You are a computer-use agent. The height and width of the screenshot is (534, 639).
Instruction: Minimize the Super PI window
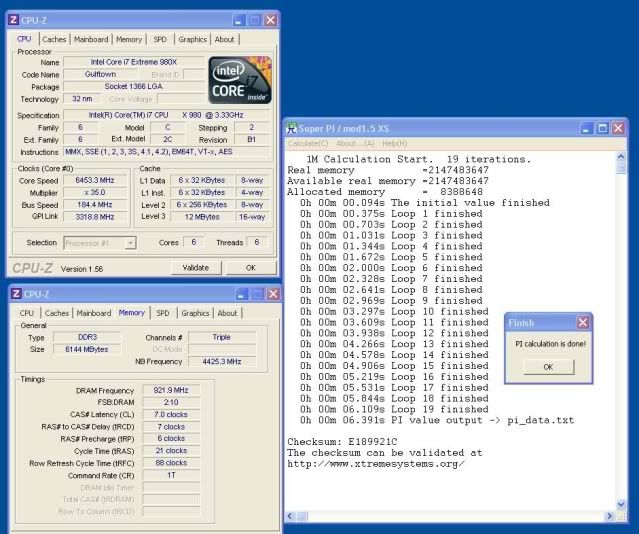point(587,128)
